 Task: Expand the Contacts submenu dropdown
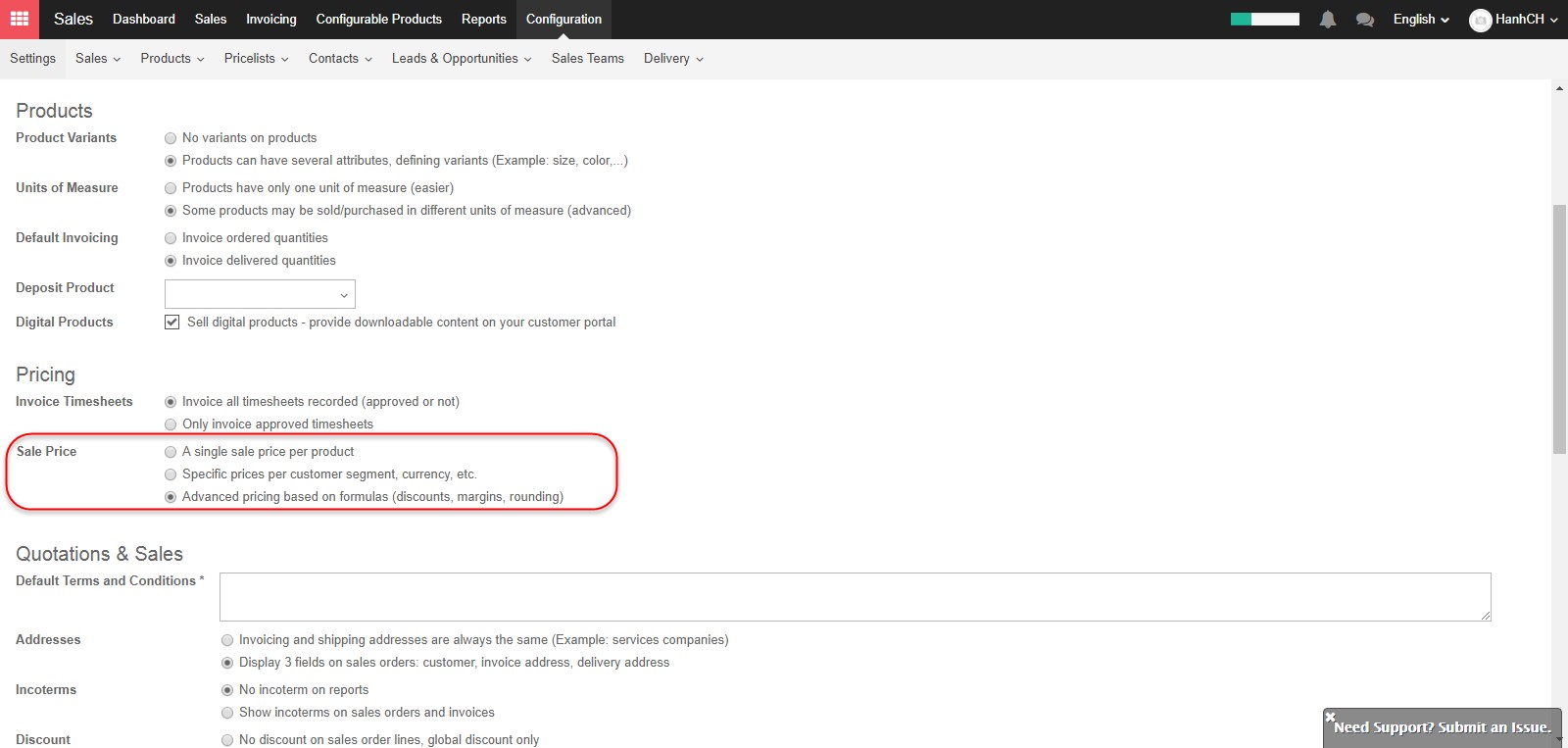(x=340, y=59)
